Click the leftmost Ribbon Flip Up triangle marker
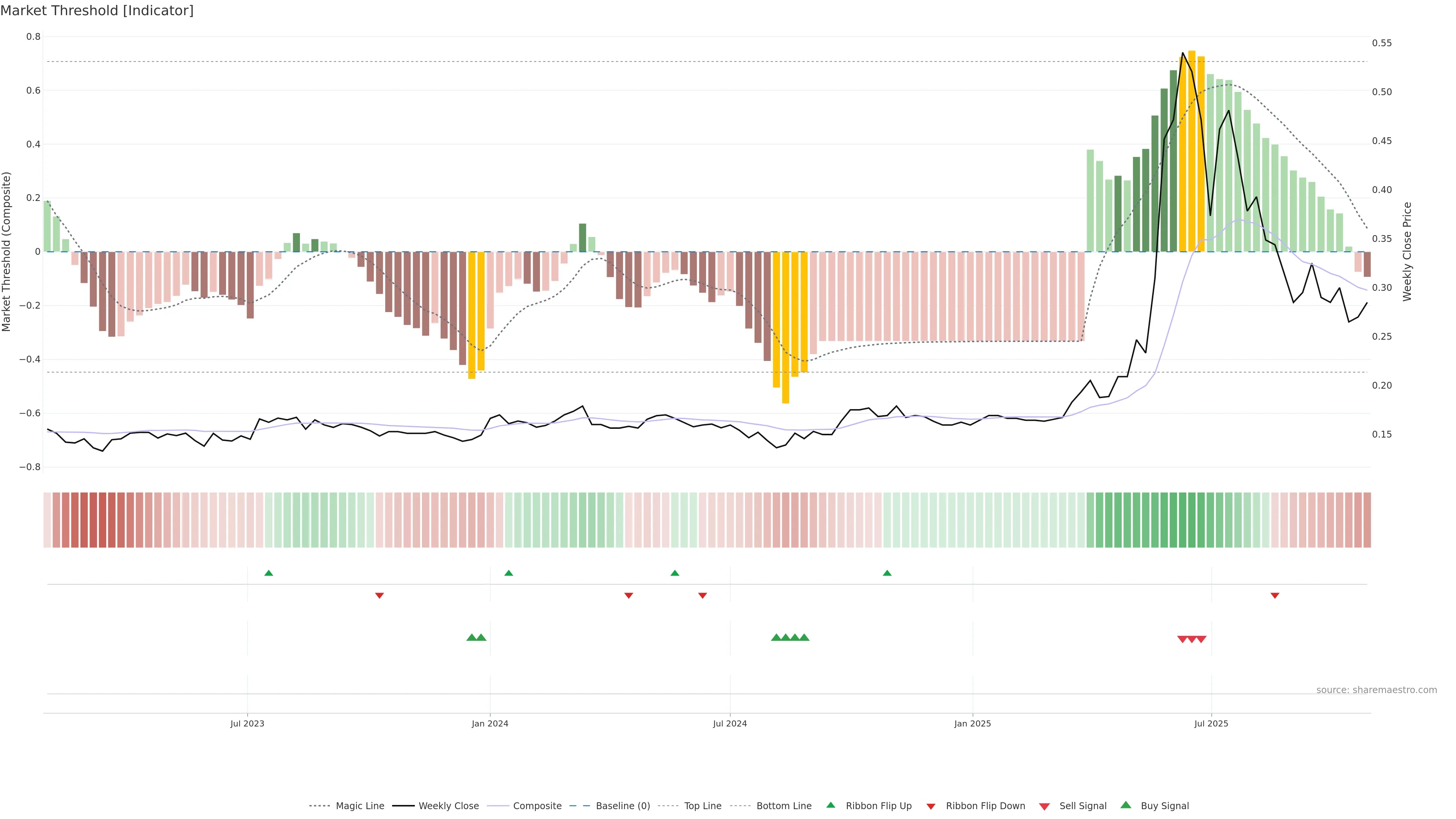 click(268, 573)
